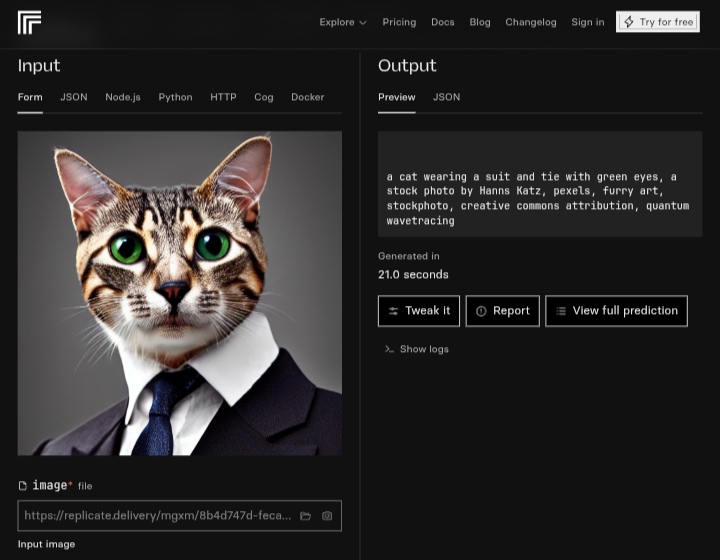Select the HTTP tab
This screenshot has width=720, height=560.
pos(223,97)
